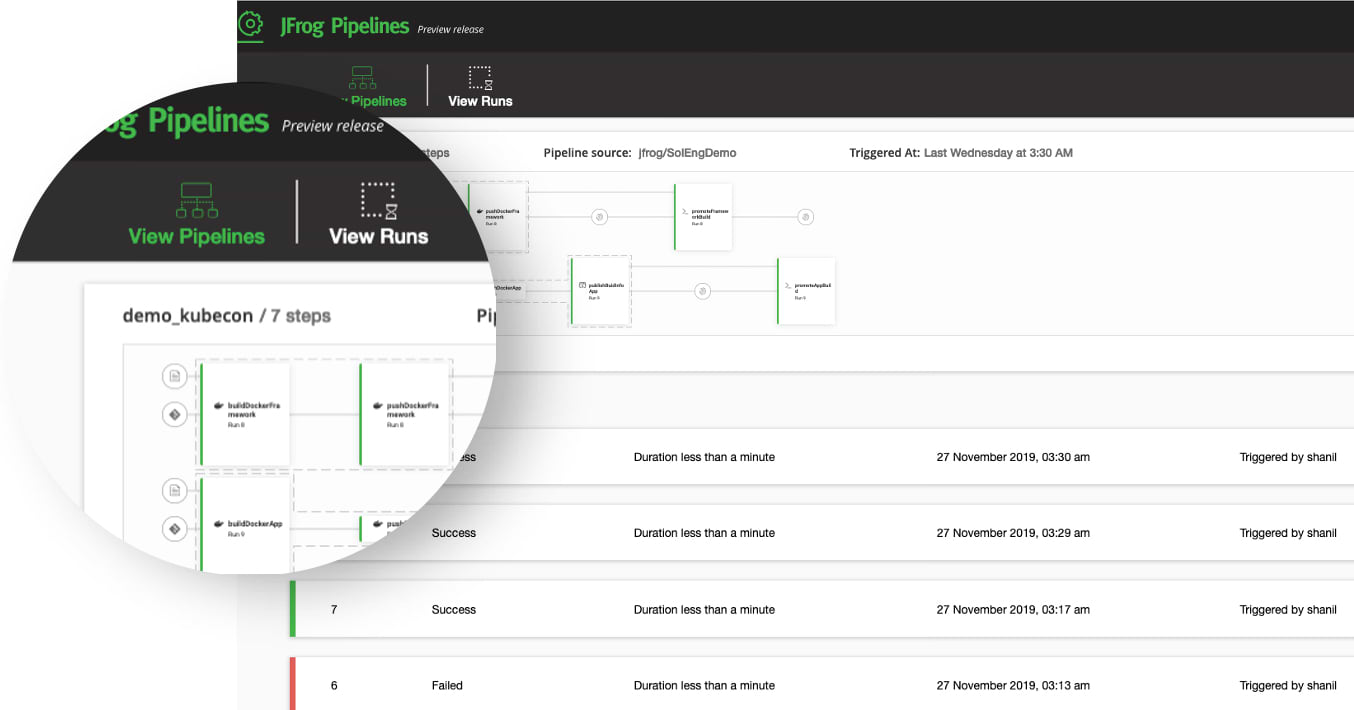Image resolution: width=1354 pixels, height=710 pixels.
Task: Click the red status bar on failed run 6
Action: pyautogui.click(x=290, y=685)
